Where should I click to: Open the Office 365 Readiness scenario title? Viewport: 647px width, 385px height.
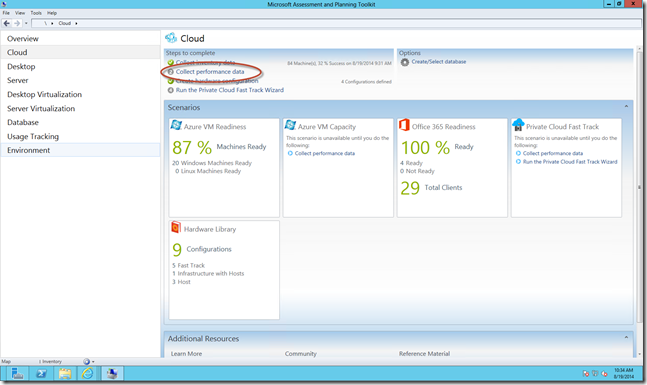click(444, 127)
